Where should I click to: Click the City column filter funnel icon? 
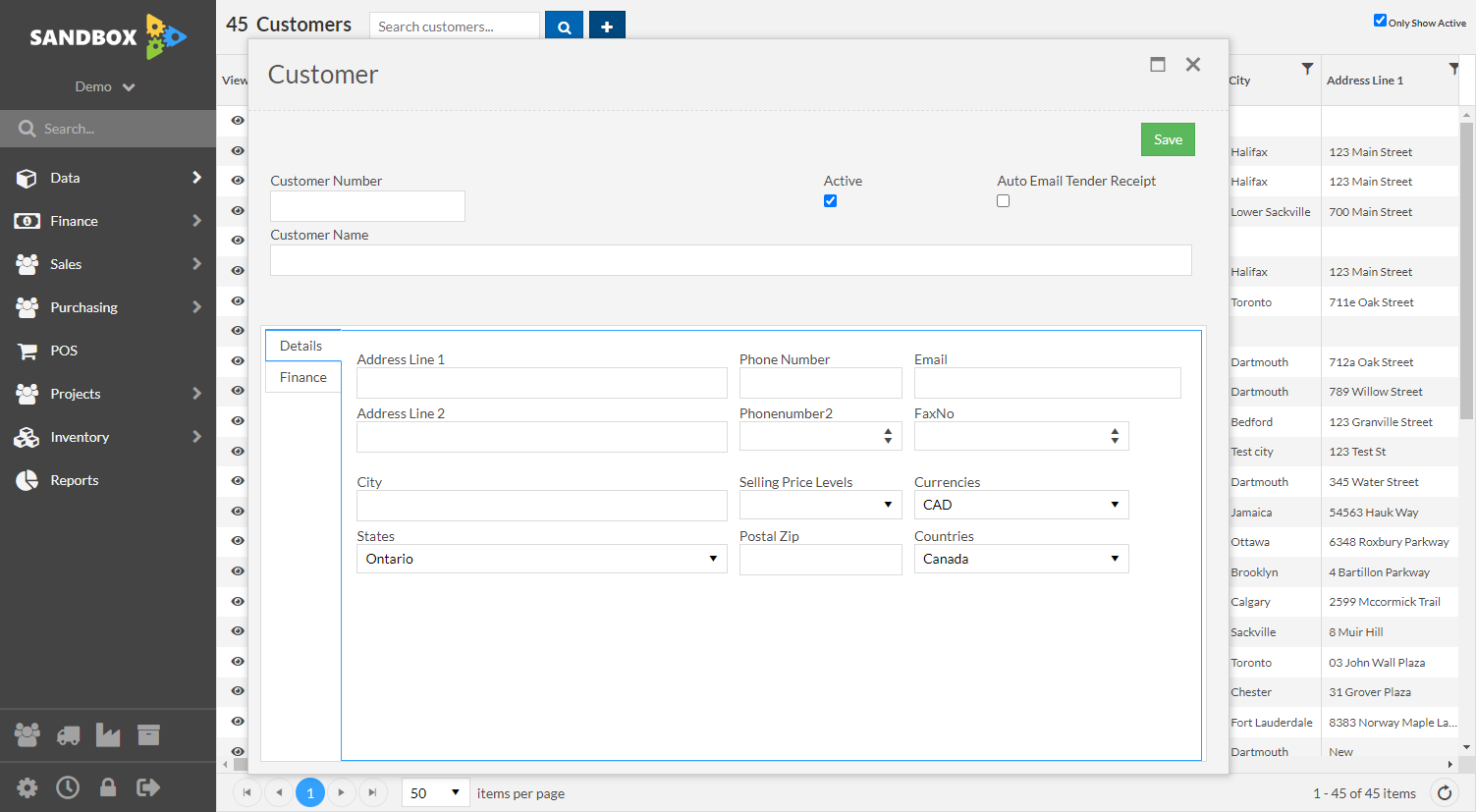(1307, 69)
